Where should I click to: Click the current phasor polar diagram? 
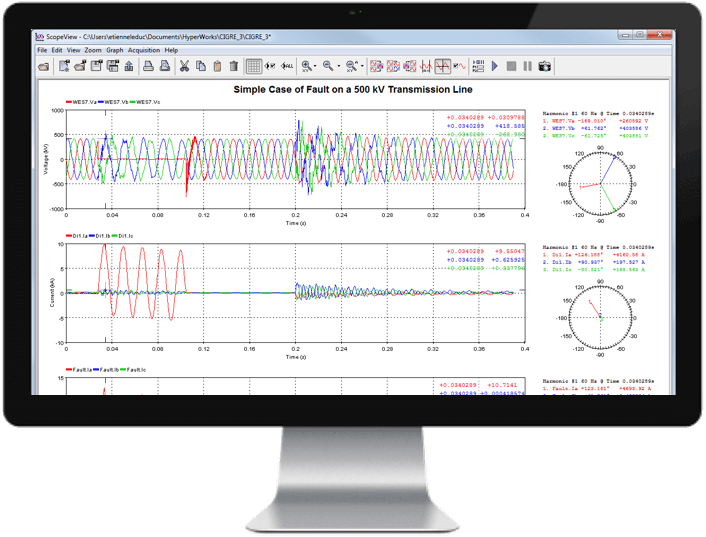click(600, 318)
